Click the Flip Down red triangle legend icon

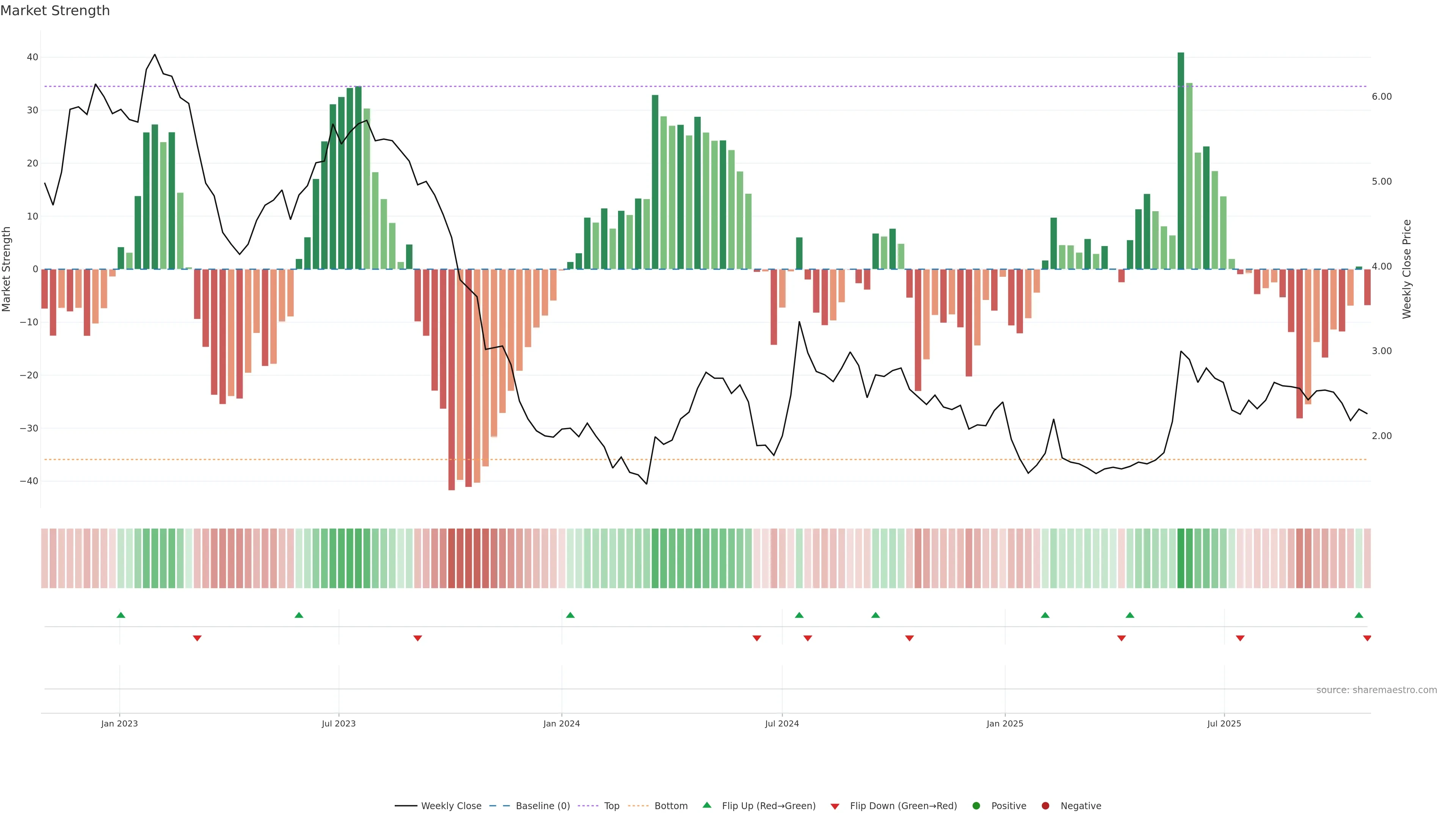tap(835, 806)
